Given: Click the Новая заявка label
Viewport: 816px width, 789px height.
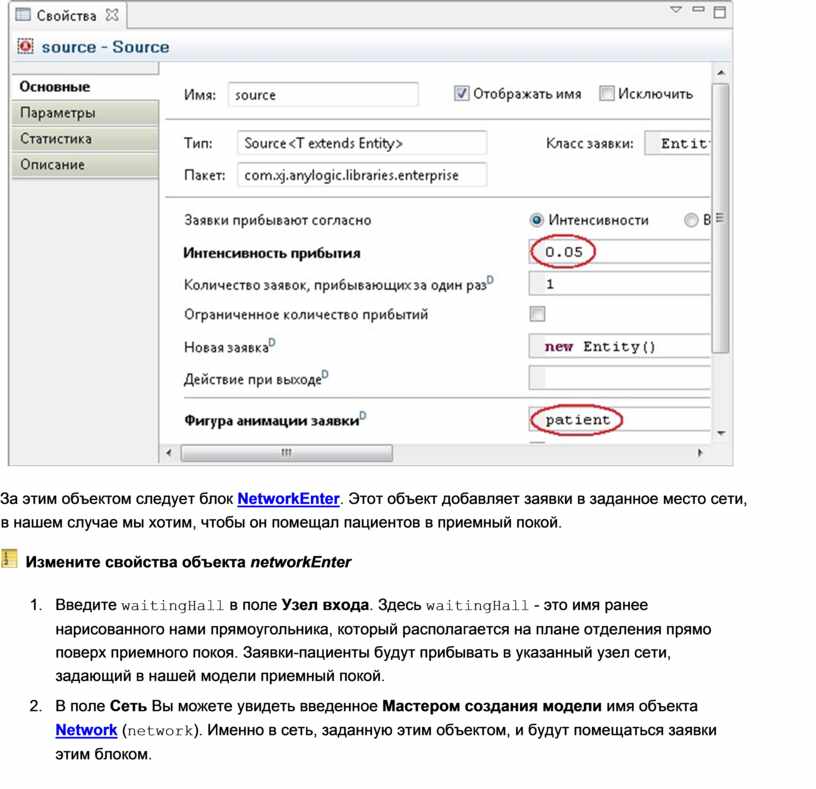Looking at the screenshot, I should click(x=226, y=347).
